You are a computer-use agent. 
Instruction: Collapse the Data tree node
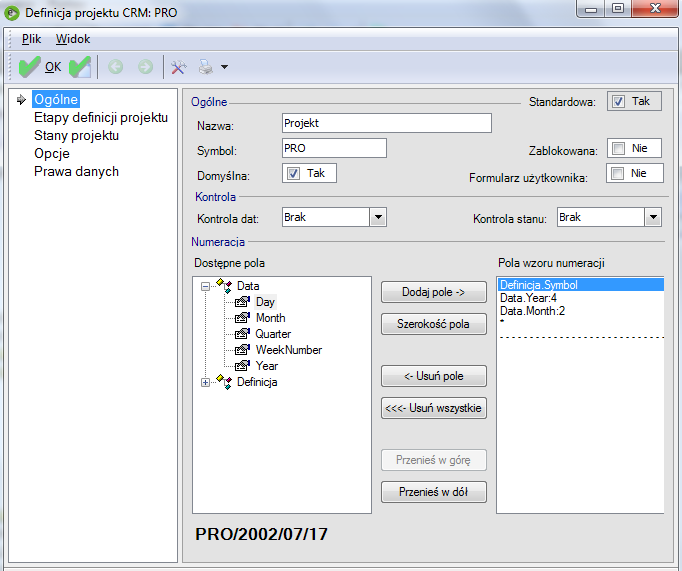pyautogui.click(x=205, y=286)
